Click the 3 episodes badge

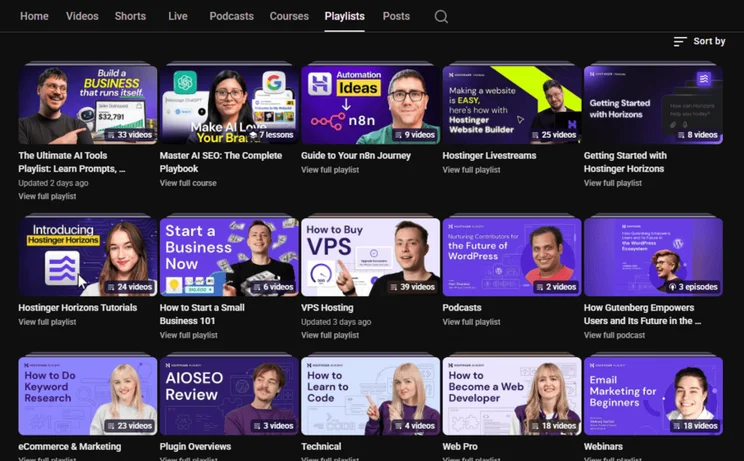point(693,287)
